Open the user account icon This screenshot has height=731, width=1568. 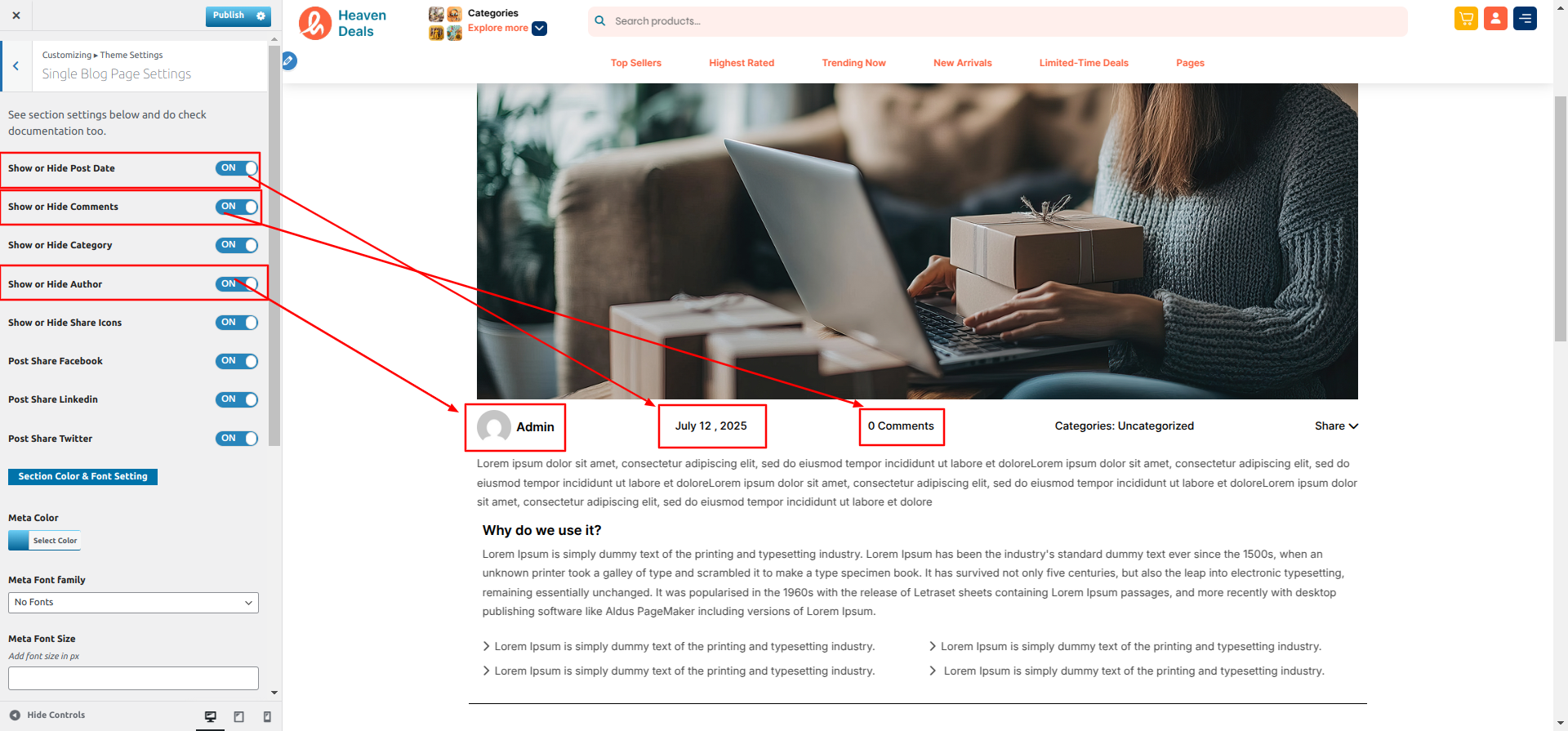(x=1495, y=18)
